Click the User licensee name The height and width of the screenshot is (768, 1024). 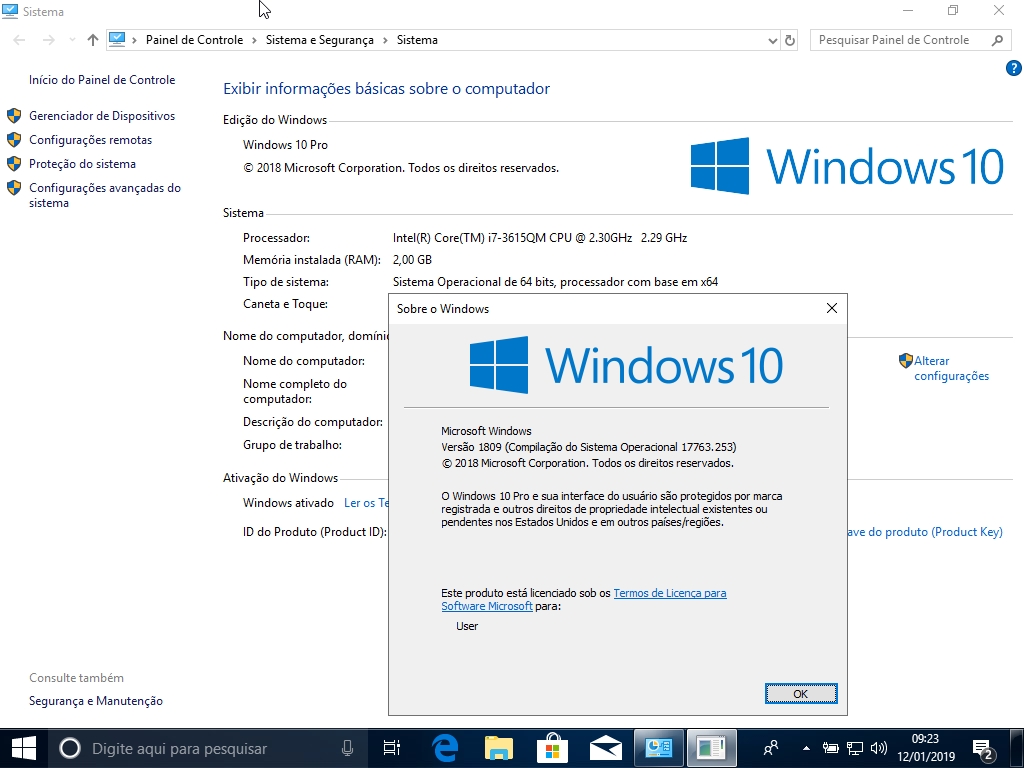click(467, 626)
